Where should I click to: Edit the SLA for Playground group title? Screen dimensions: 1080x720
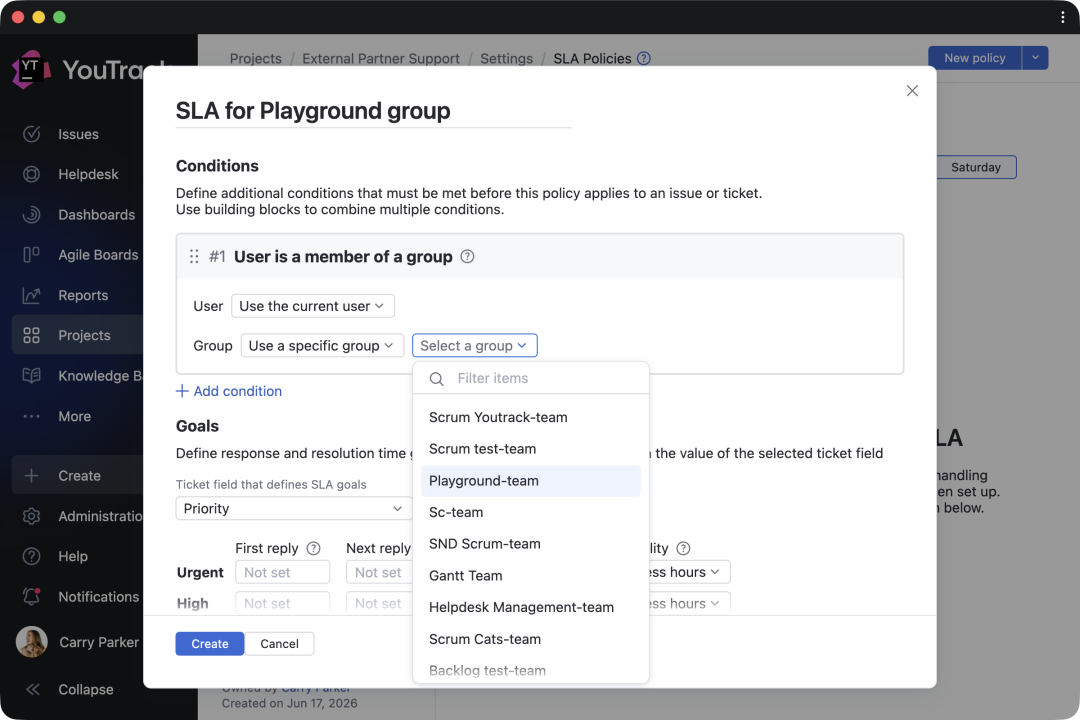[x=373, y=111]
